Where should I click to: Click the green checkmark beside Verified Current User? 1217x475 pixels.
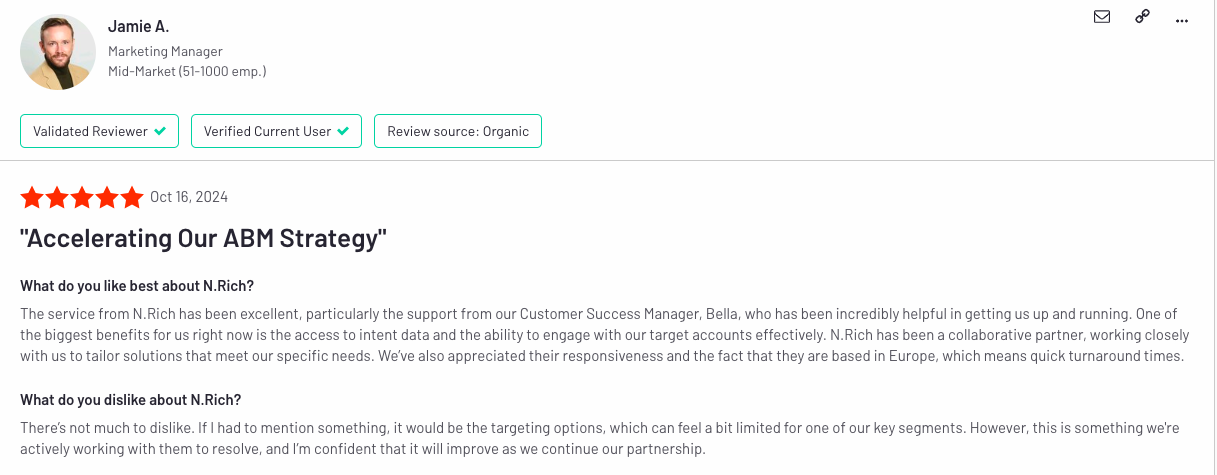[343, 131]
